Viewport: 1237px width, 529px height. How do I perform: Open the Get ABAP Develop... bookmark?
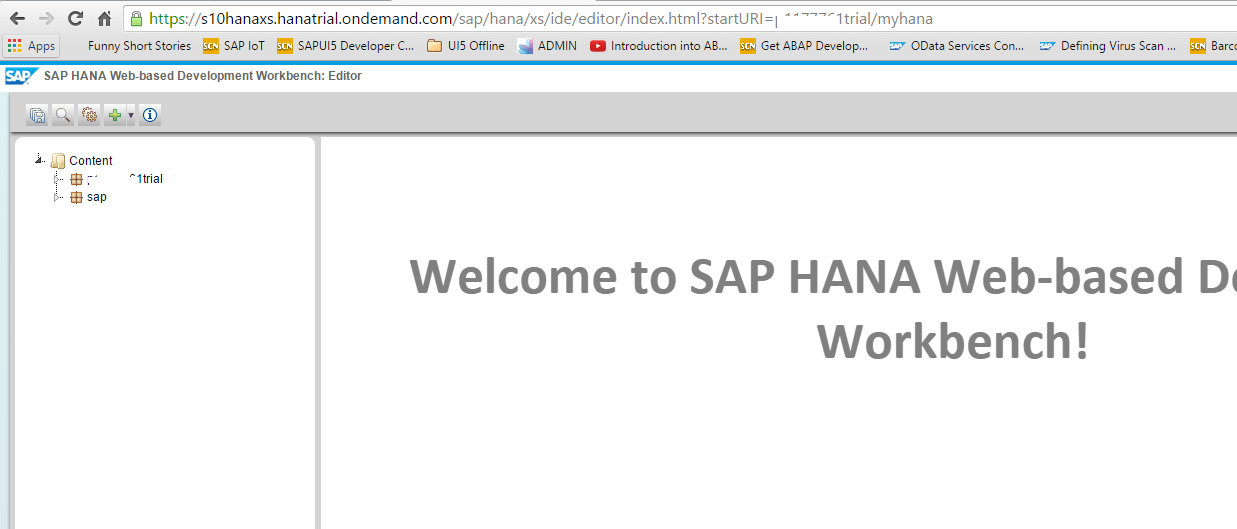[x=805, y=46]
